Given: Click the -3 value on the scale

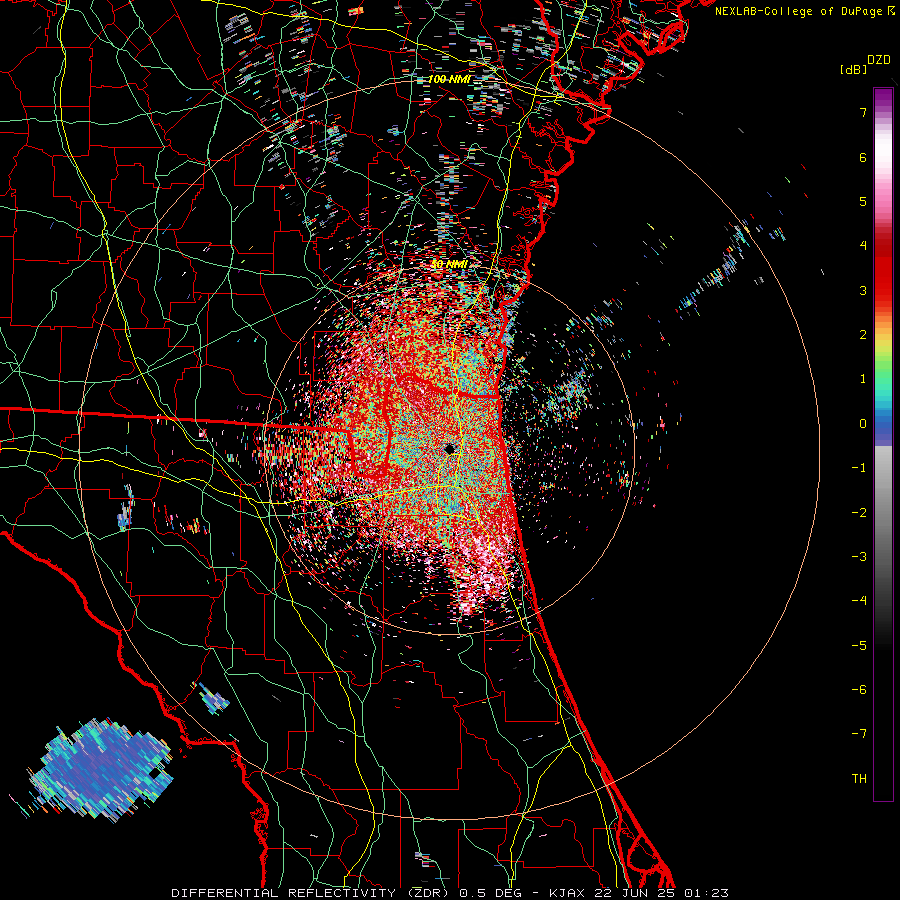Looking at the screenshot, I should 859,557.
